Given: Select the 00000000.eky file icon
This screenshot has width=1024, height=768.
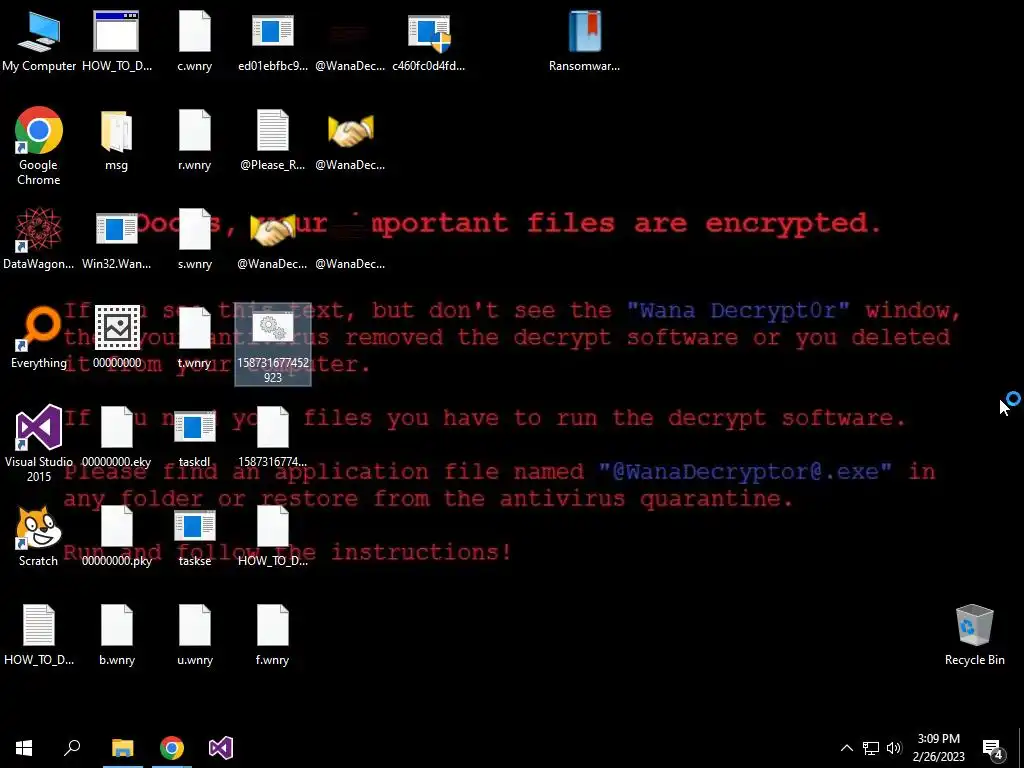Looking at the screenshot, I should (x=116, y=438).
